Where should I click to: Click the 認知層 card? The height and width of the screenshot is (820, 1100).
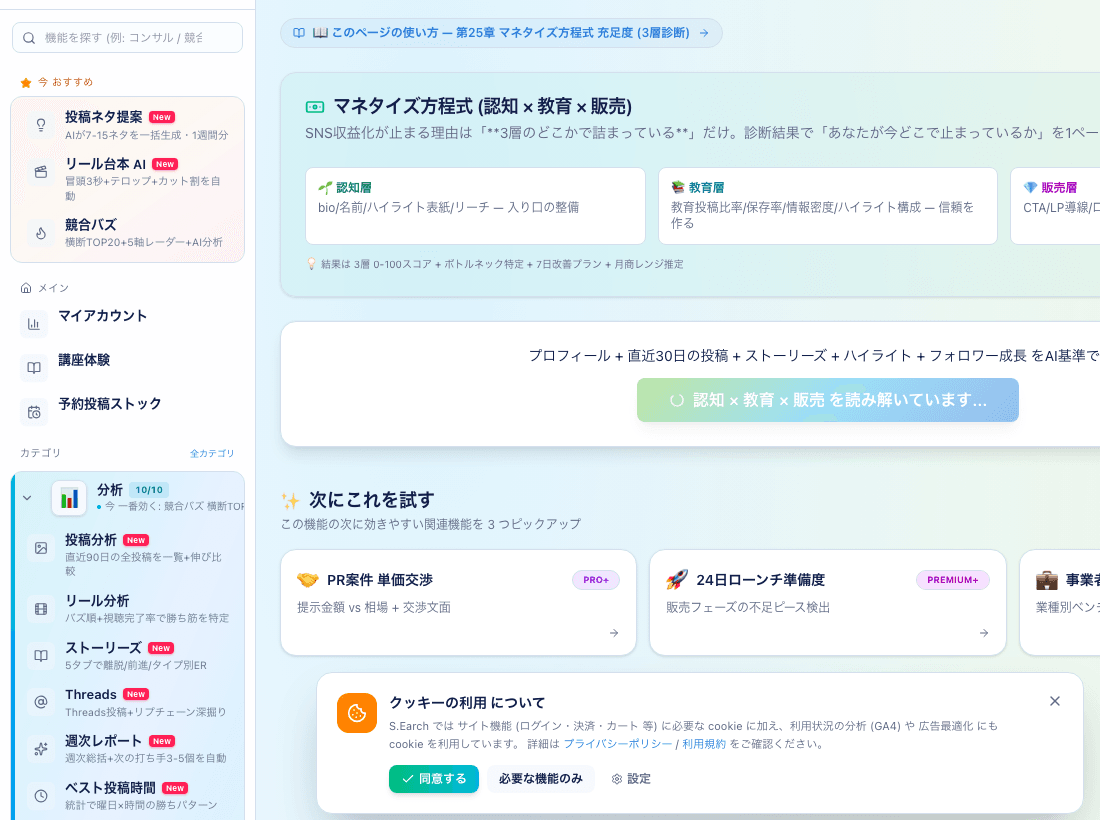click(475, 206)
